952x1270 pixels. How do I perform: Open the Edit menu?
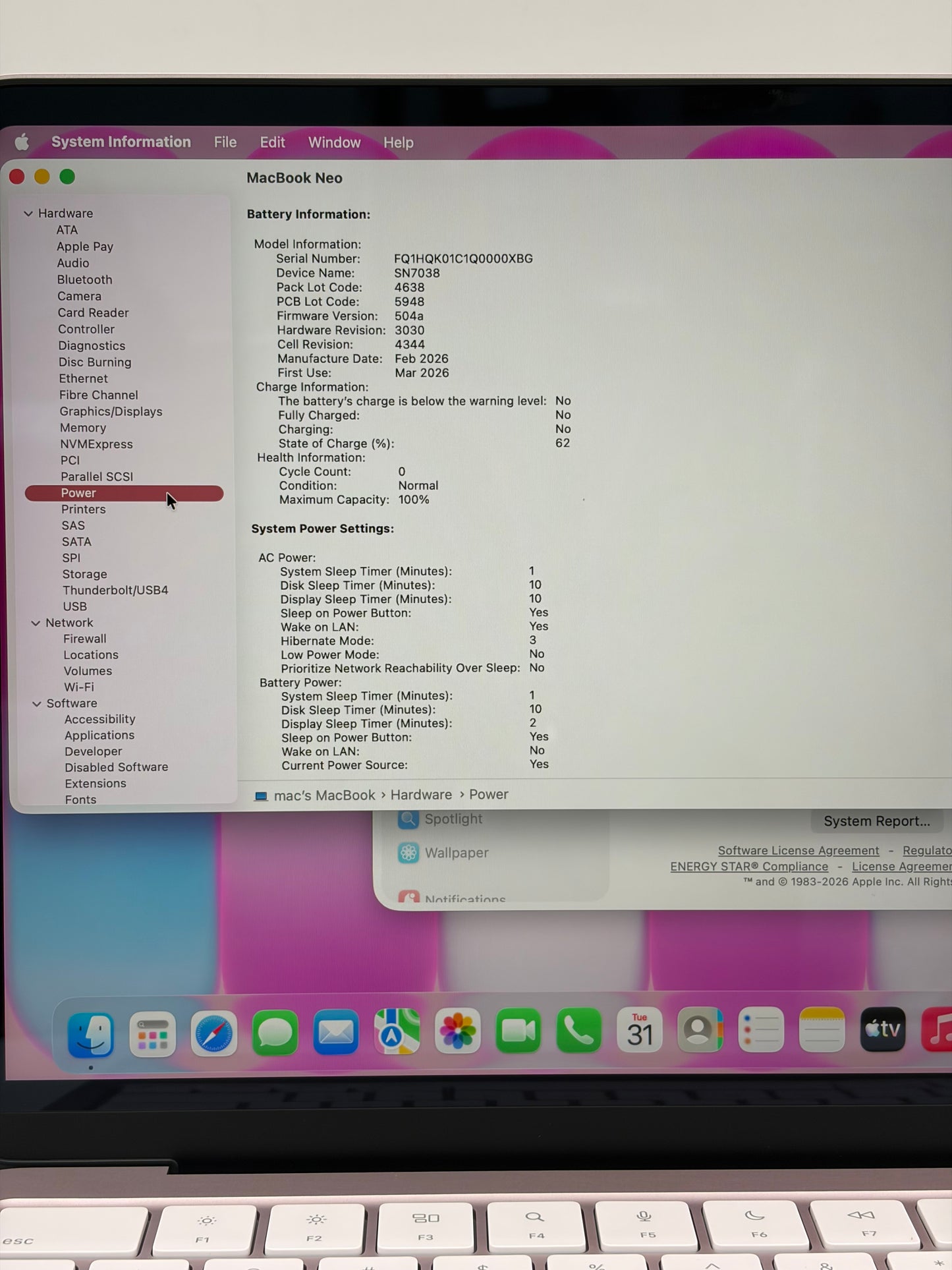coord(272,142)
